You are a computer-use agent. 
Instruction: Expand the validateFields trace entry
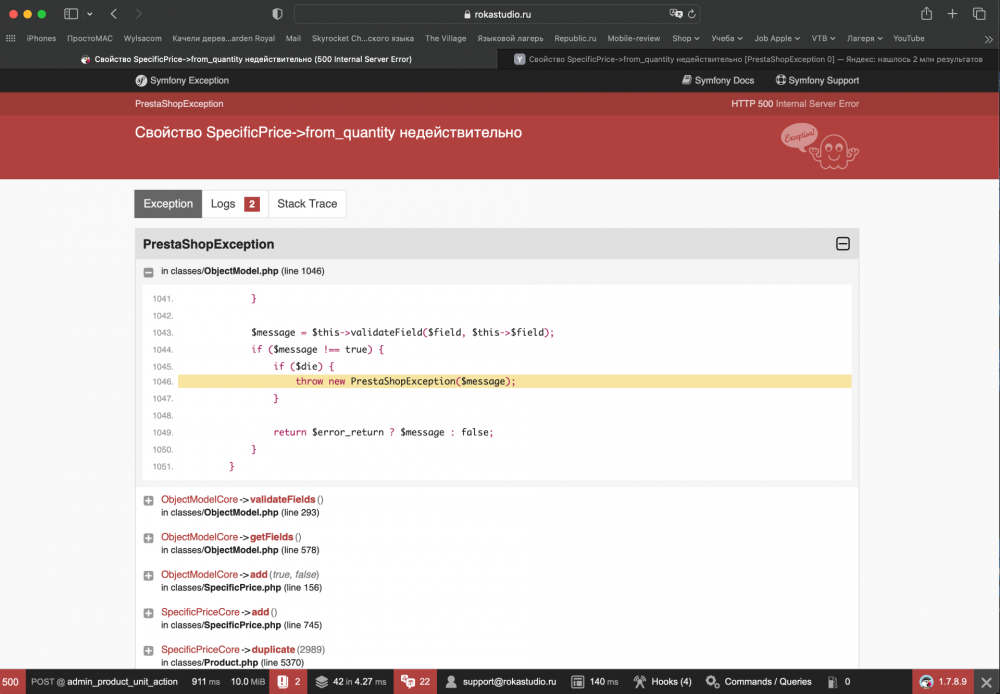point(149,501)
